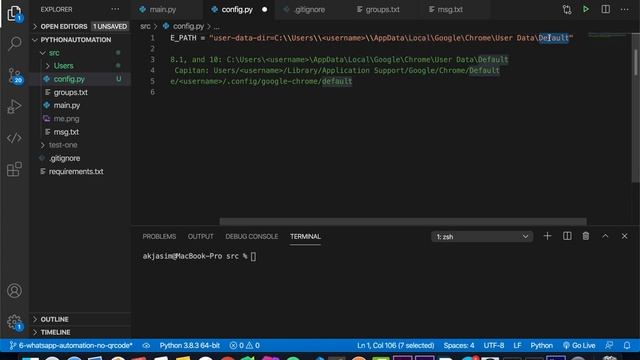Run Python file with play button
Viewport: 640px width, 360px height.
coord(586,9)
